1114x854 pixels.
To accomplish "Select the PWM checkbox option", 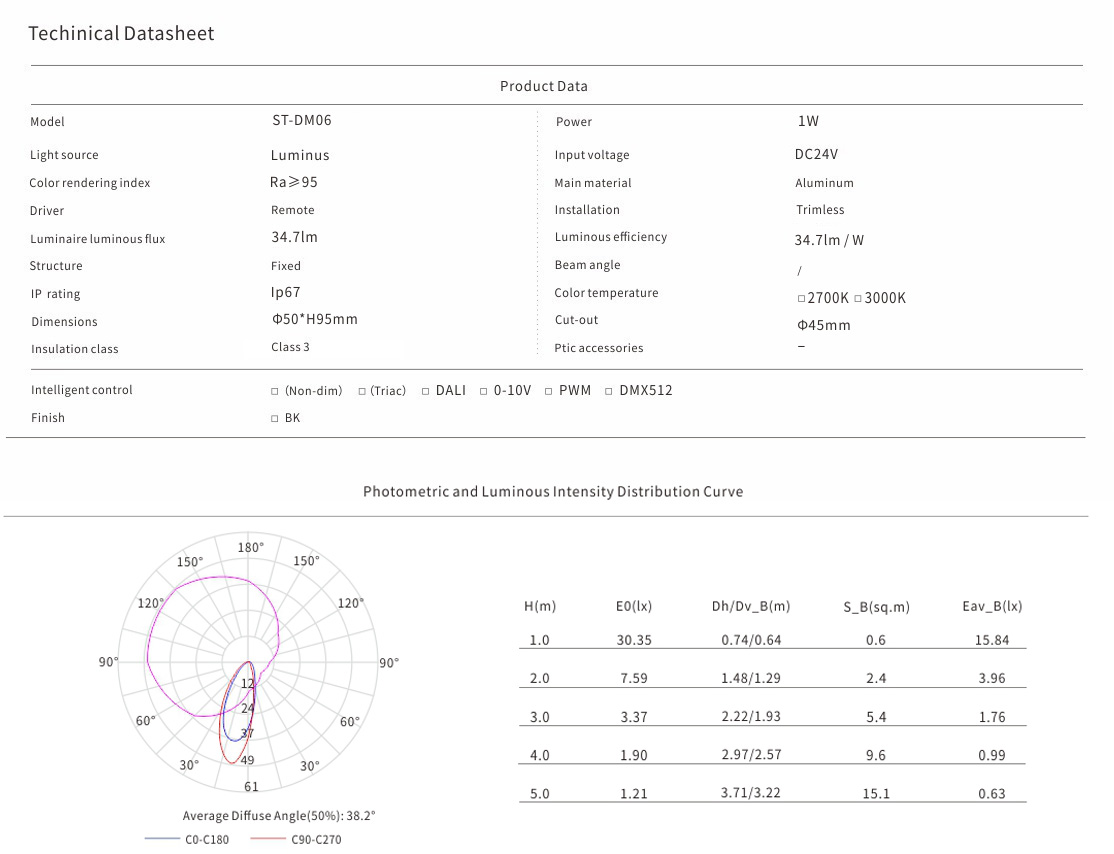I will click(549, 391).
